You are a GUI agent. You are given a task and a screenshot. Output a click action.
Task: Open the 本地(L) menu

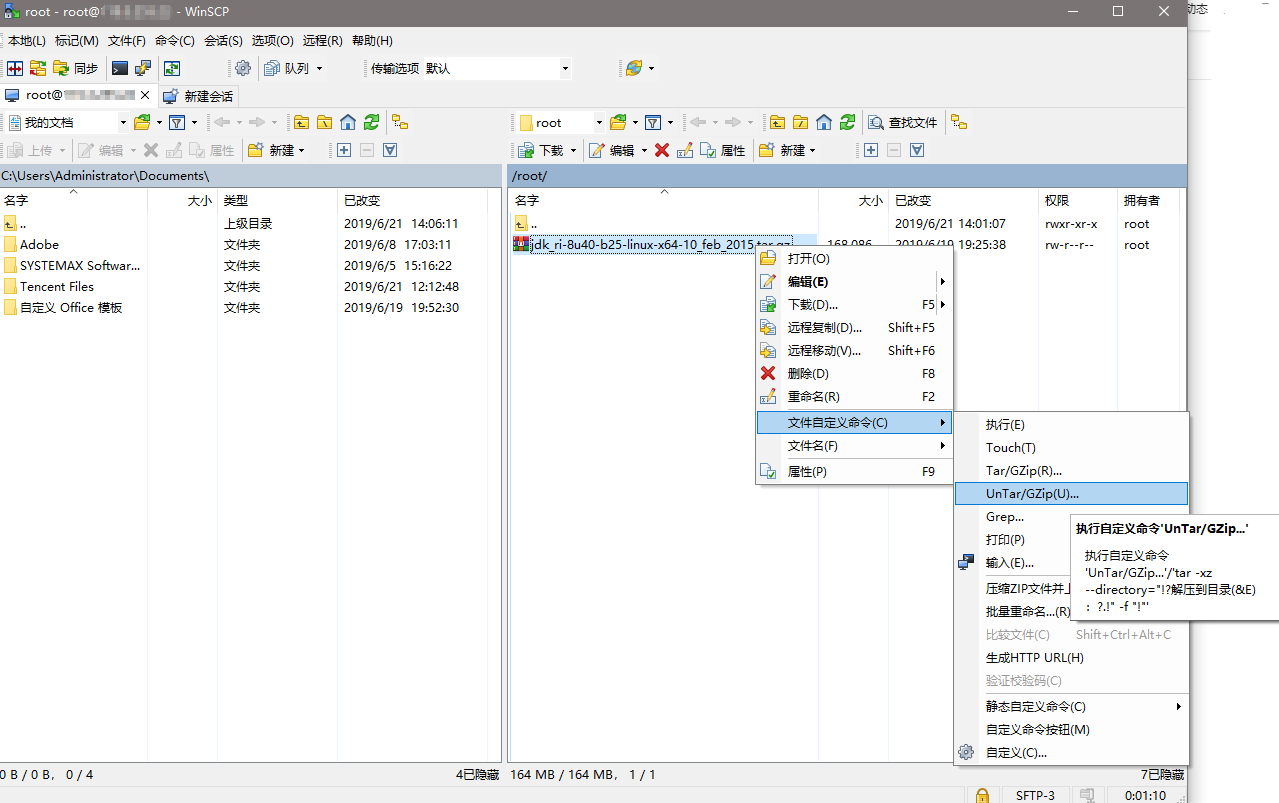[x=27, y=41]
